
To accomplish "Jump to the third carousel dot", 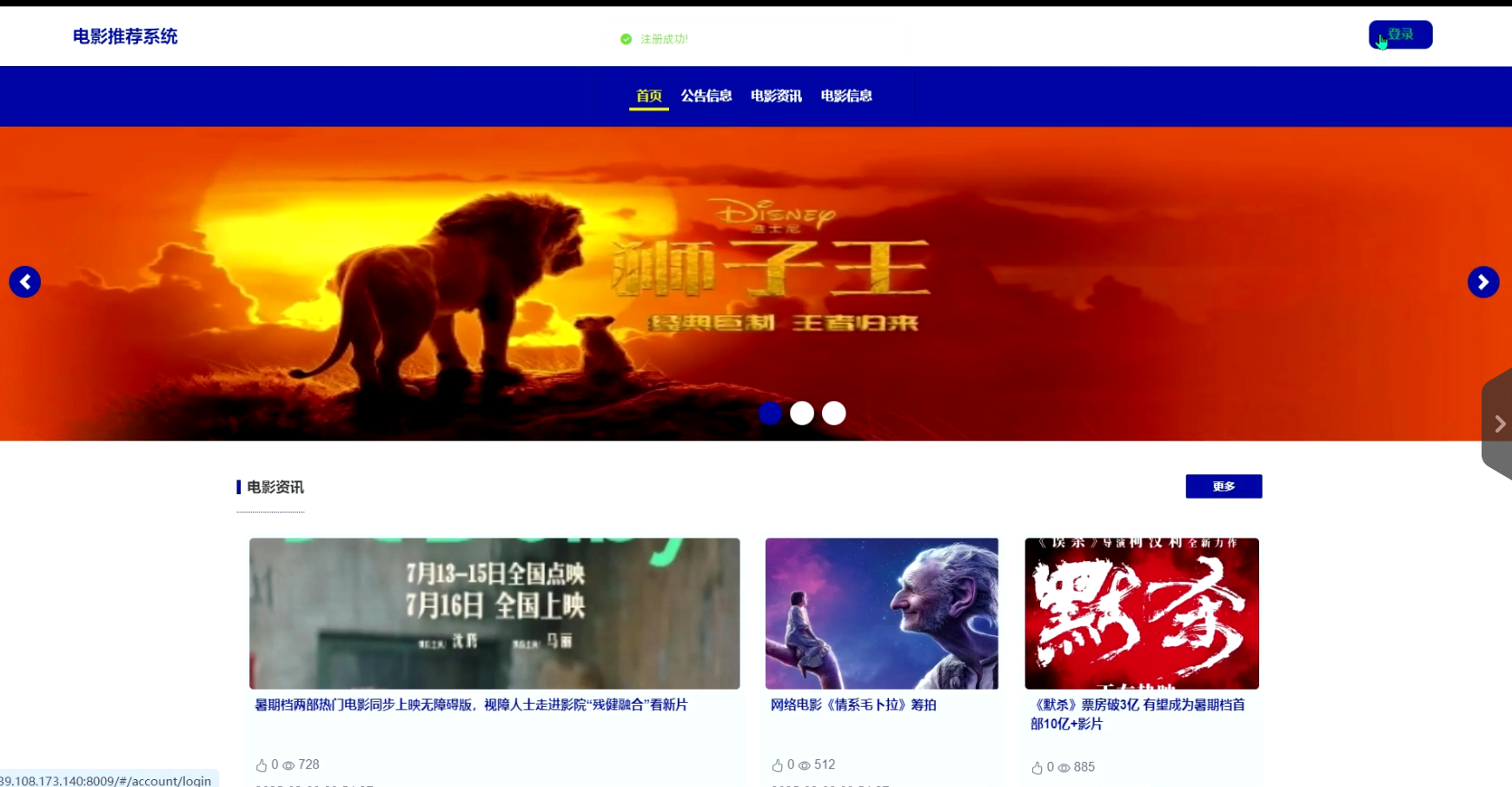I will [x=834, y=413].
